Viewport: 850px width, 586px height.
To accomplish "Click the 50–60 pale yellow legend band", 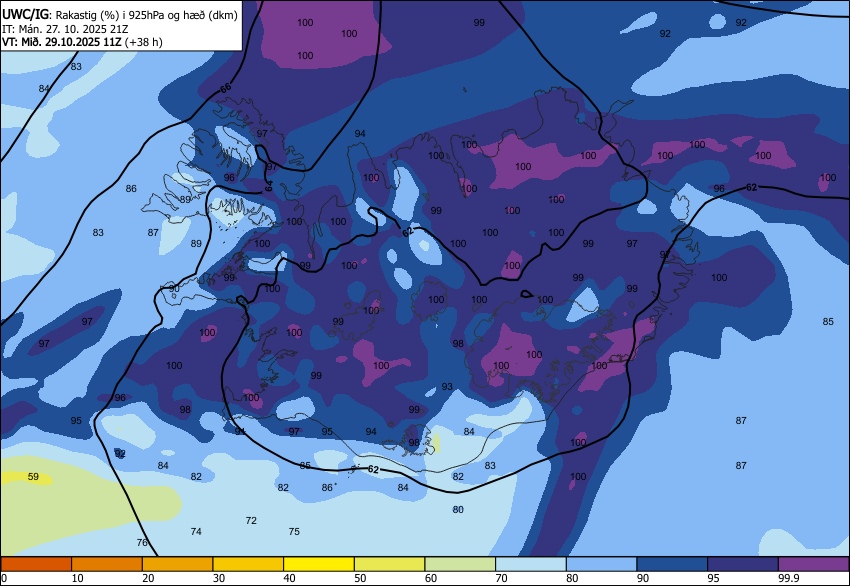I will (x=390, y=564).
